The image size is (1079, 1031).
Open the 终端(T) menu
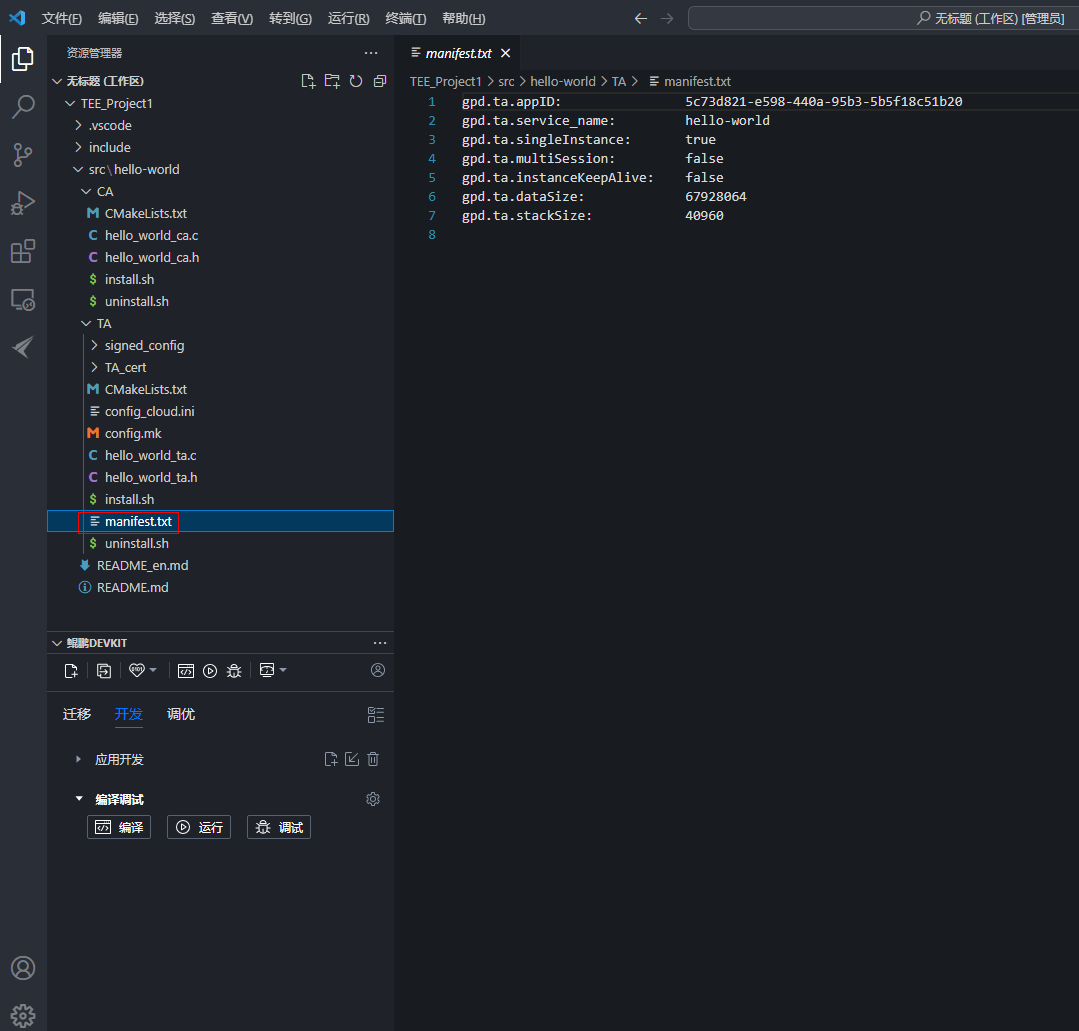click(405, 19)
